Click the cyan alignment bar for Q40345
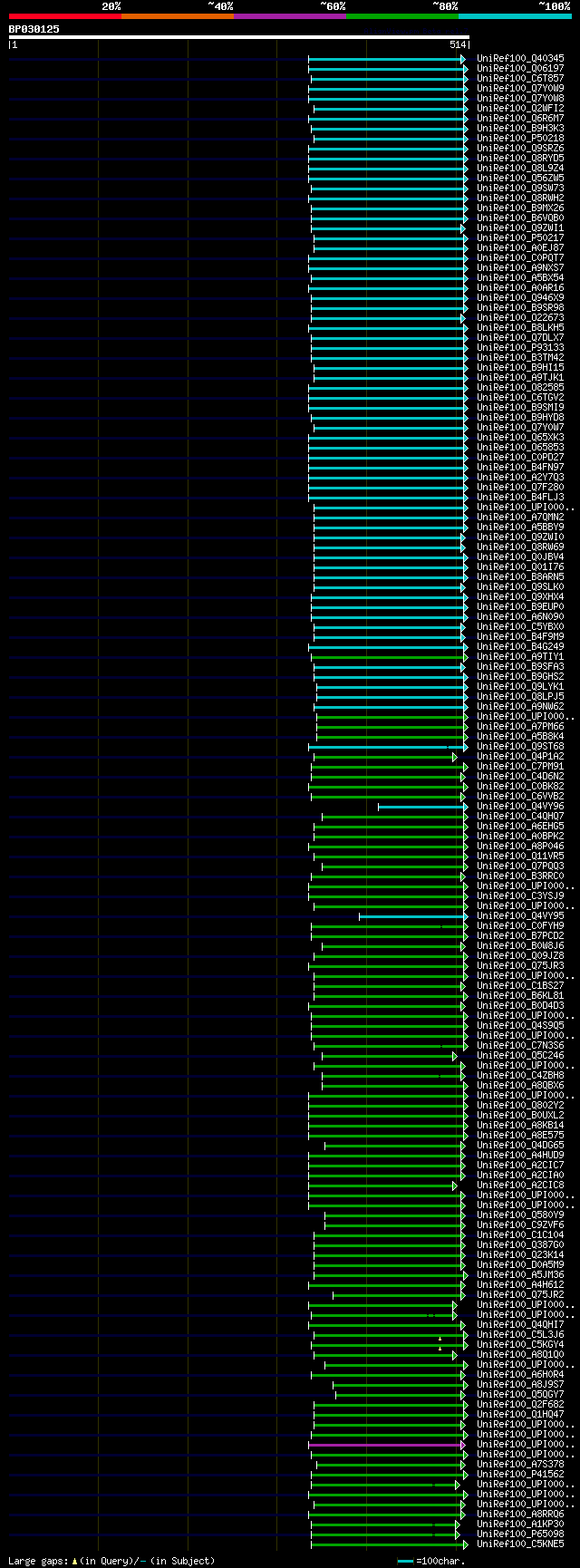 pyautogui.click(x=387, y=59)
